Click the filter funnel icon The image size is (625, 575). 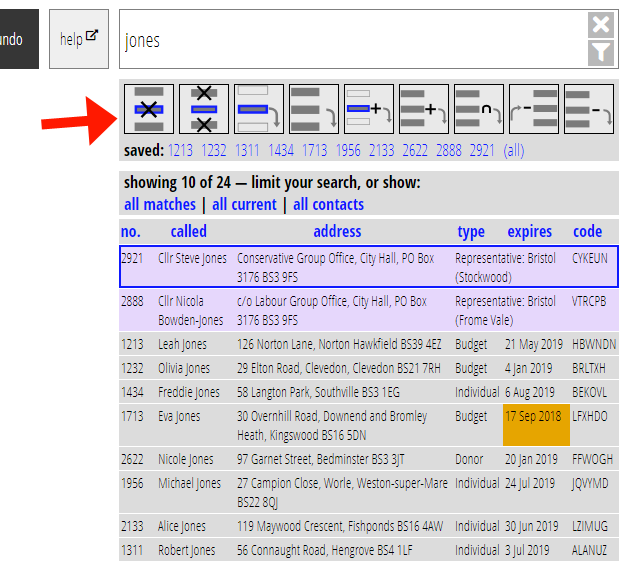click(601, 53)
